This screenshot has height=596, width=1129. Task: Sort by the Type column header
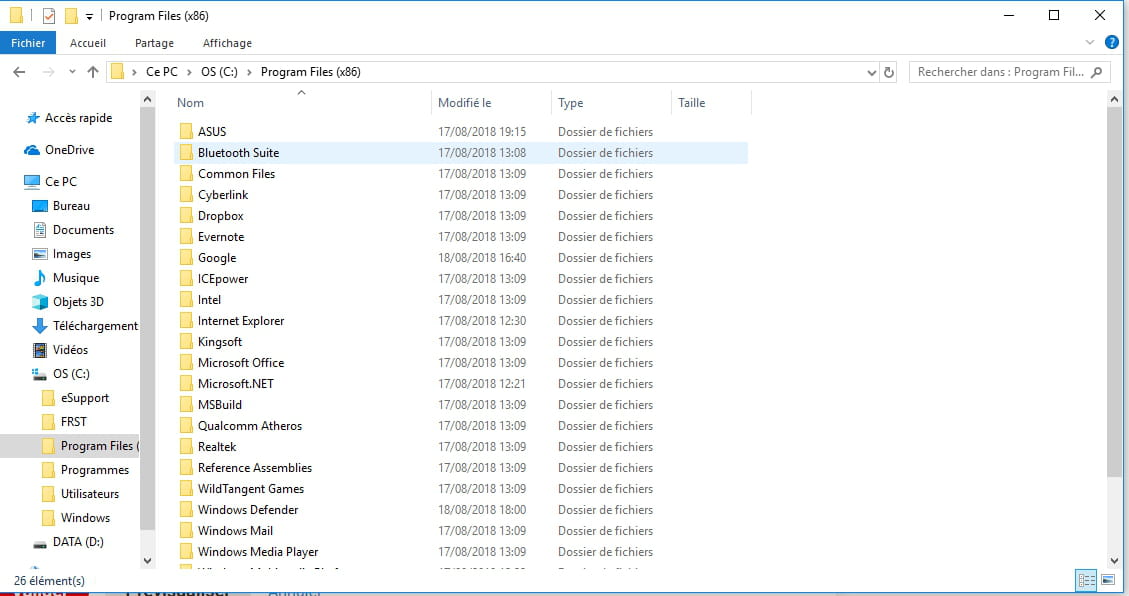611,103
